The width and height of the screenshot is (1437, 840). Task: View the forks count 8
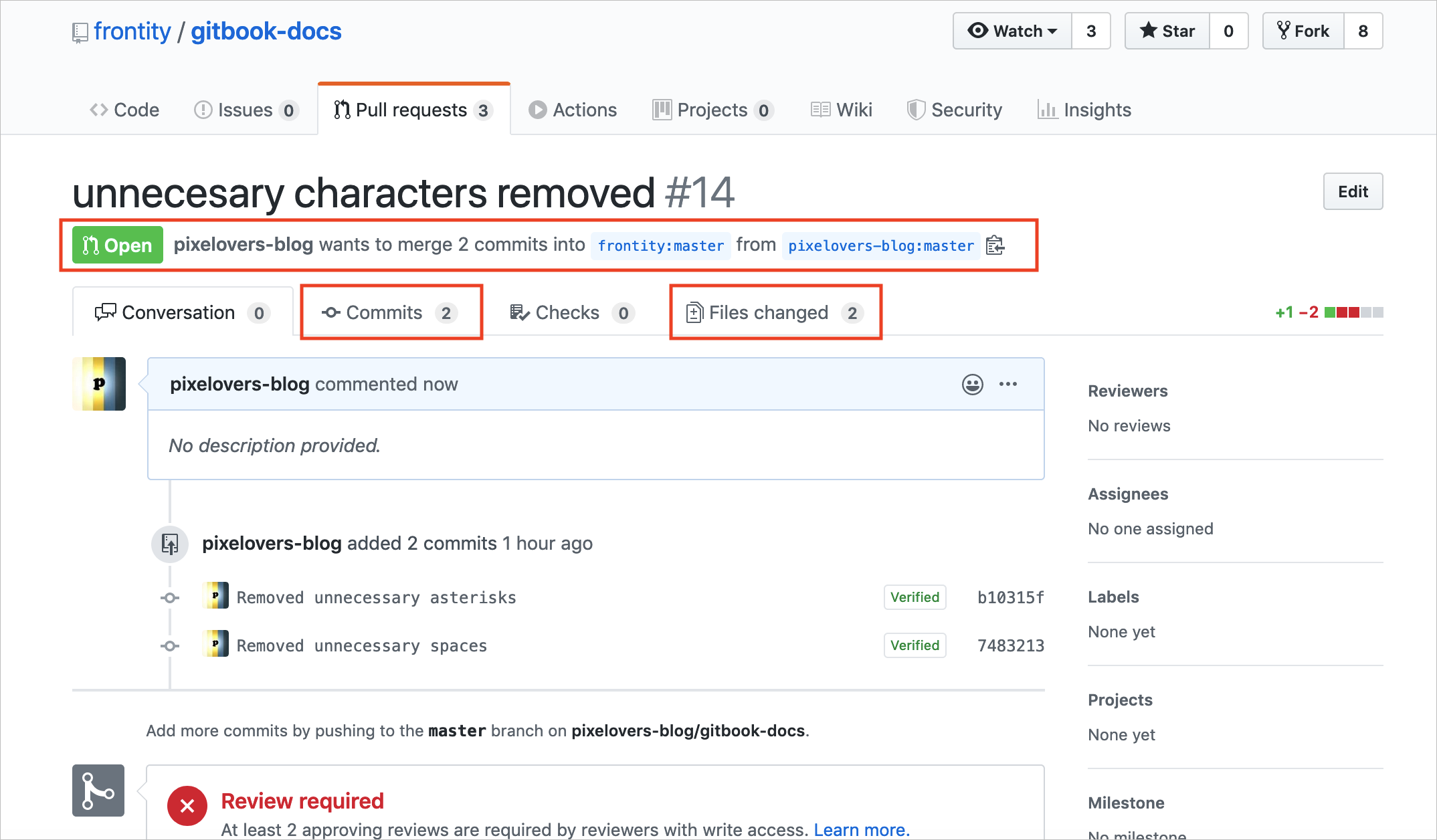1363,31
